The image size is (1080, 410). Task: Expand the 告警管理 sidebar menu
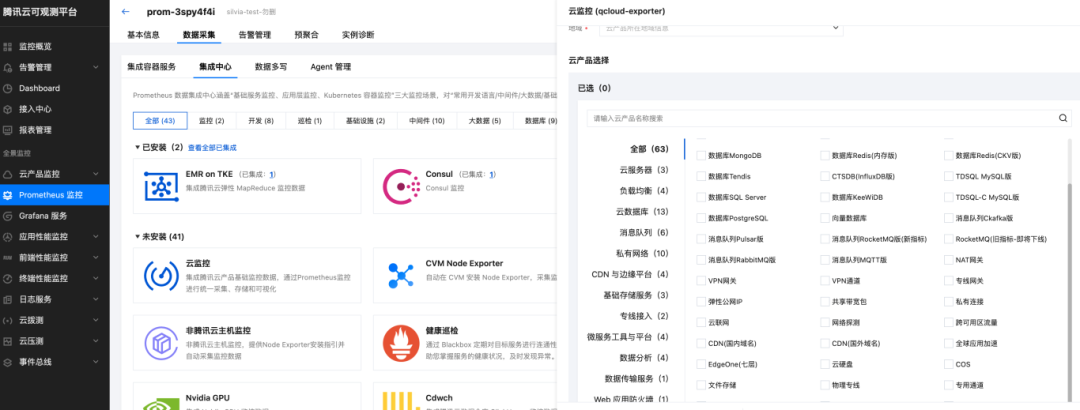96,68
